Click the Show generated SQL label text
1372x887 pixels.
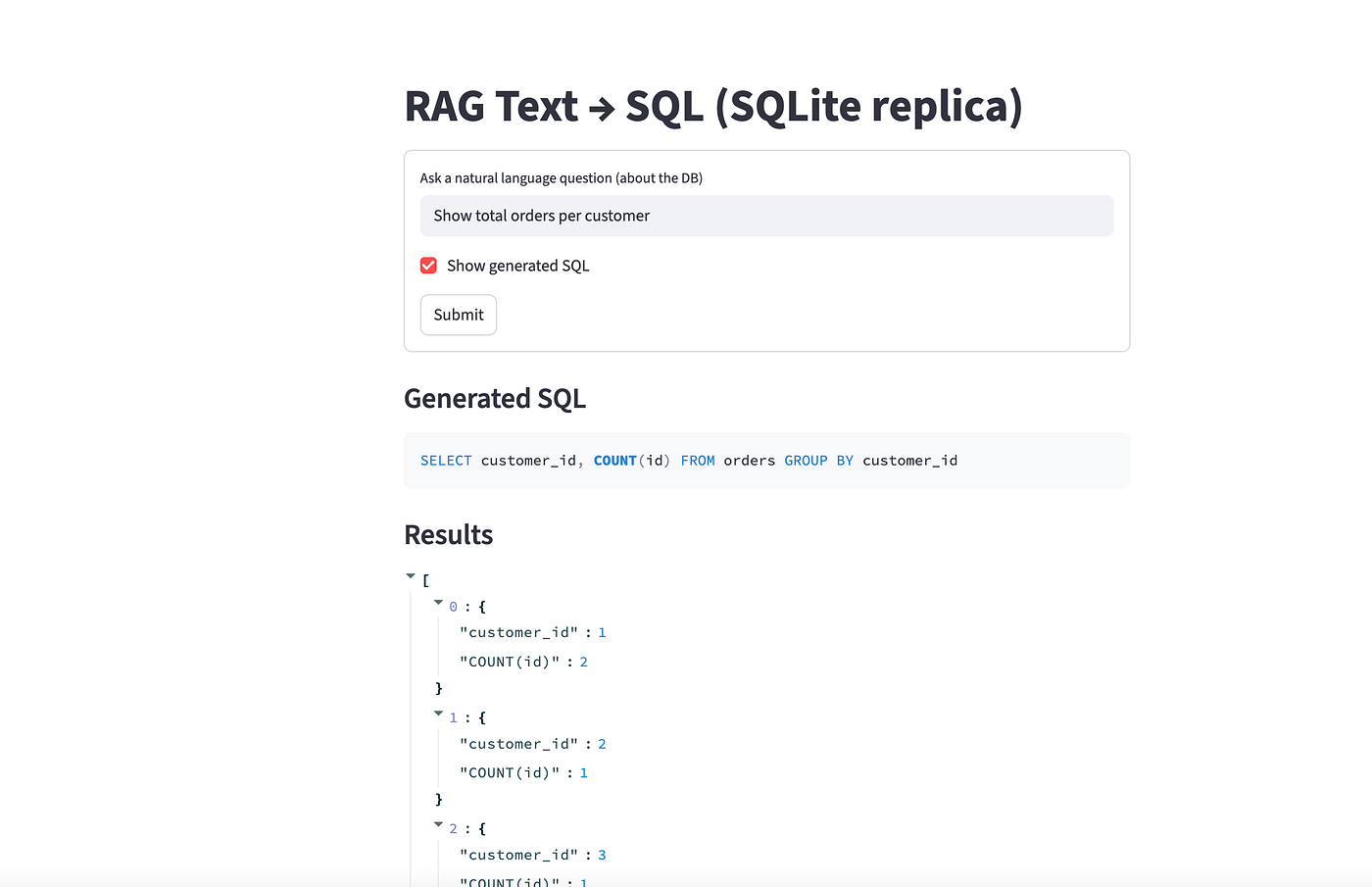tap(518, 266)
